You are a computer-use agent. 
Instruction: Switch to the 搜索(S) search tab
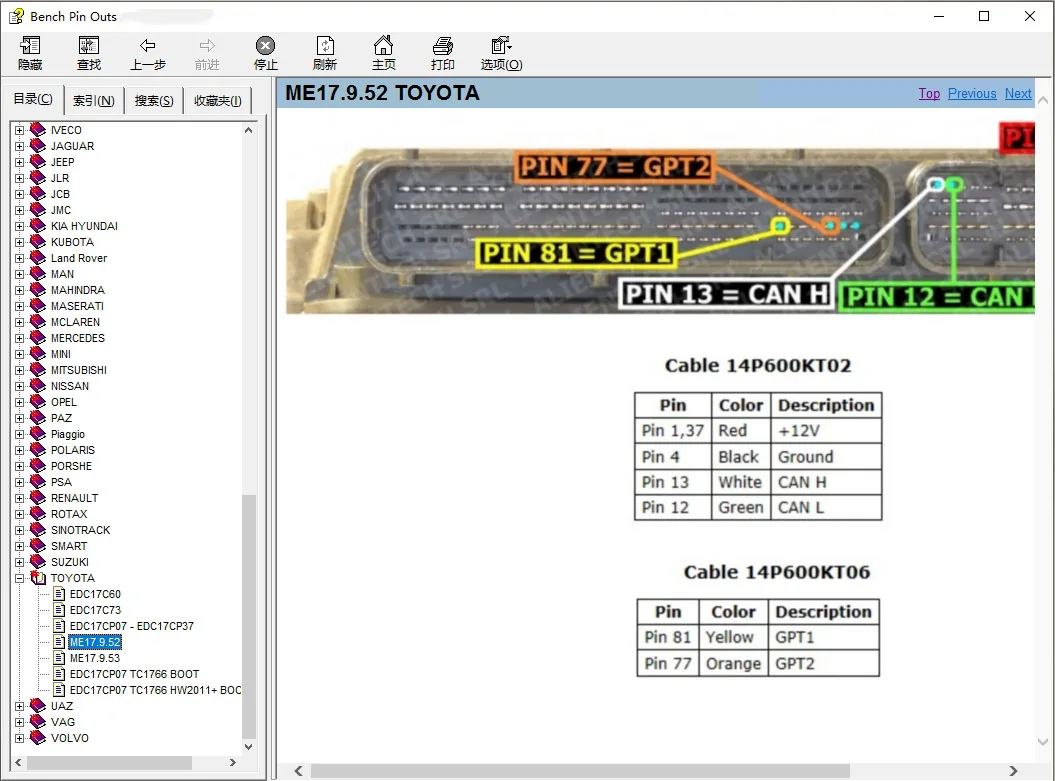[153, 101]
